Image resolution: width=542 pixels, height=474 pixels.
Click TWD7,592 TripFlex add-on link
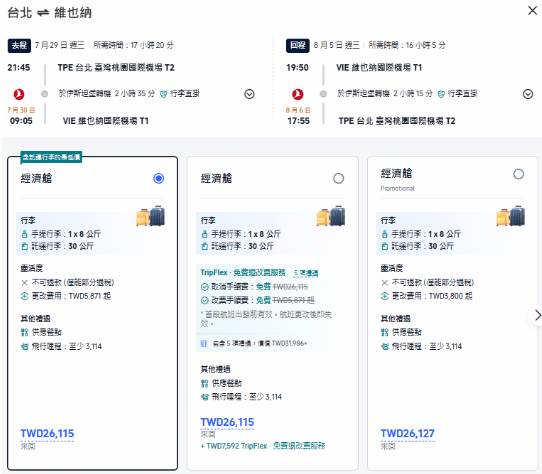263,446
